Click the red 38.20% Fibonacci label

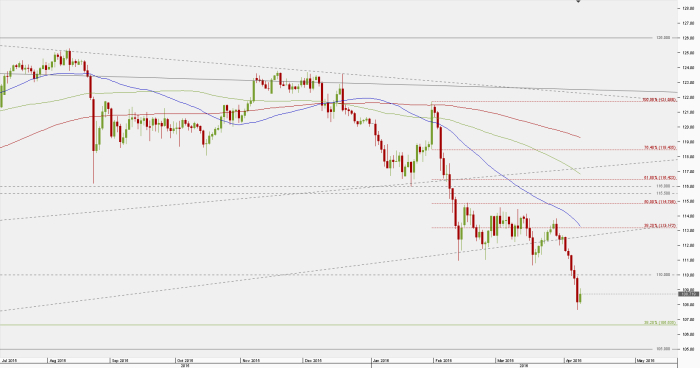coord(660,226)
